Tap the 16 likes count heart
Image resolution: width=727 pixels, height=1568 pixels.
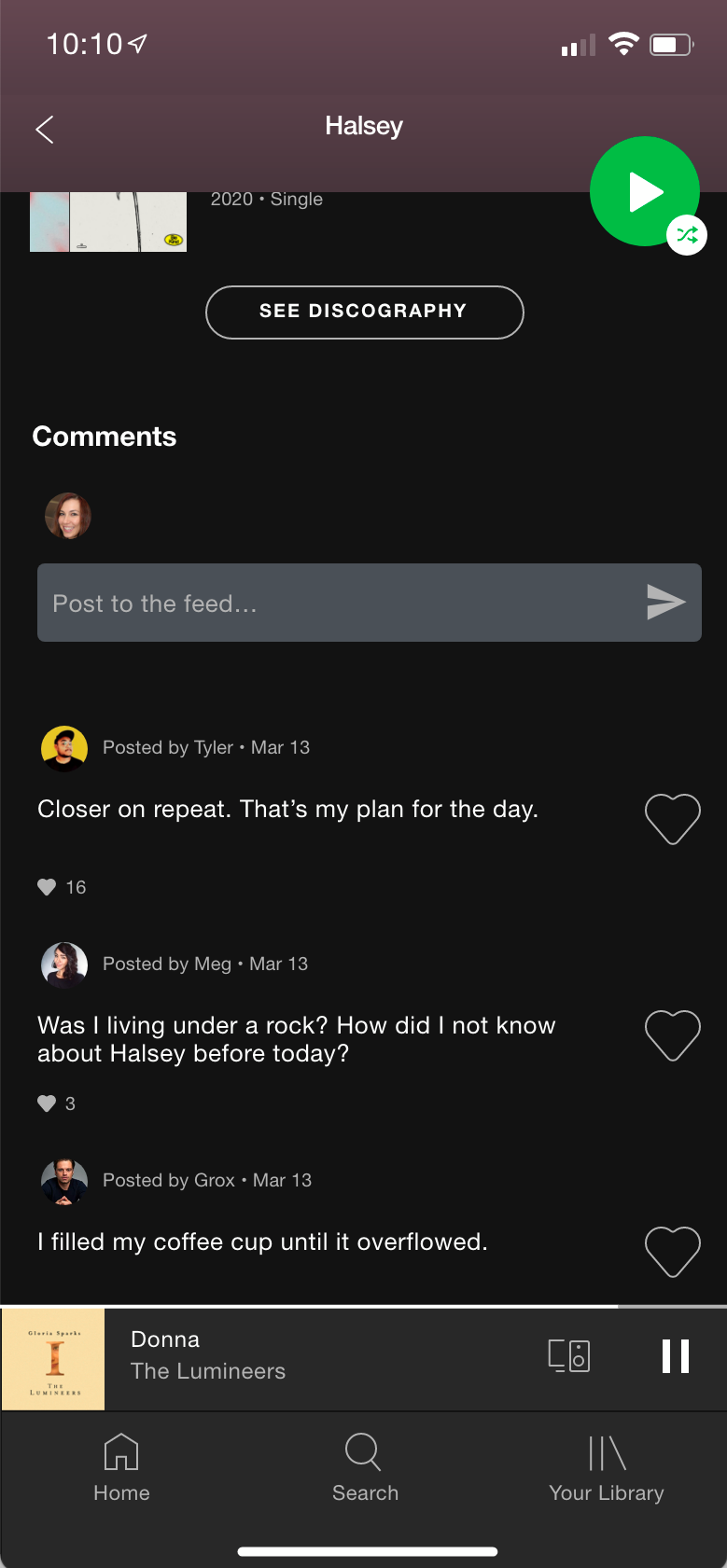pos(47,887)
